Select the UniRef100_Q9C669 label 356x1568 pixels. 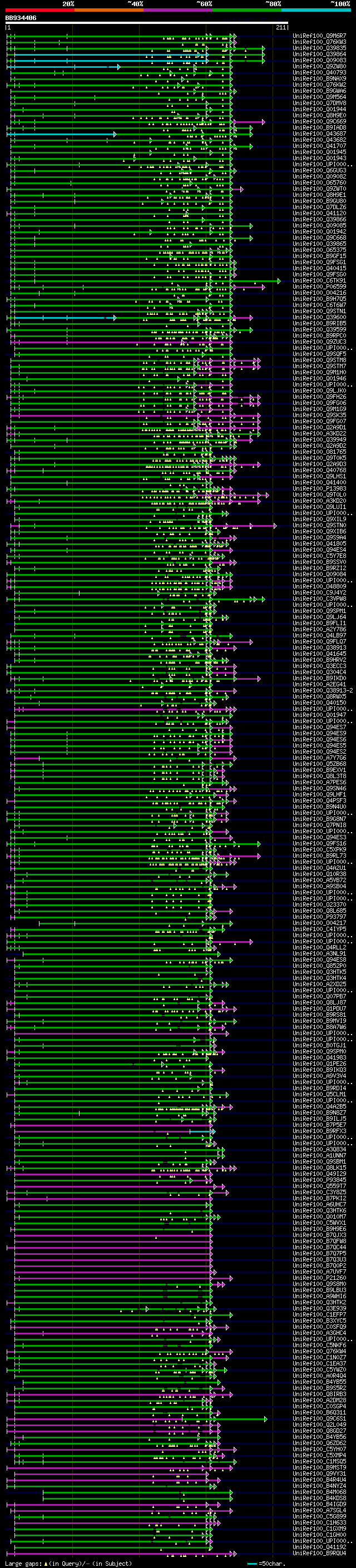tap(319, 122)
